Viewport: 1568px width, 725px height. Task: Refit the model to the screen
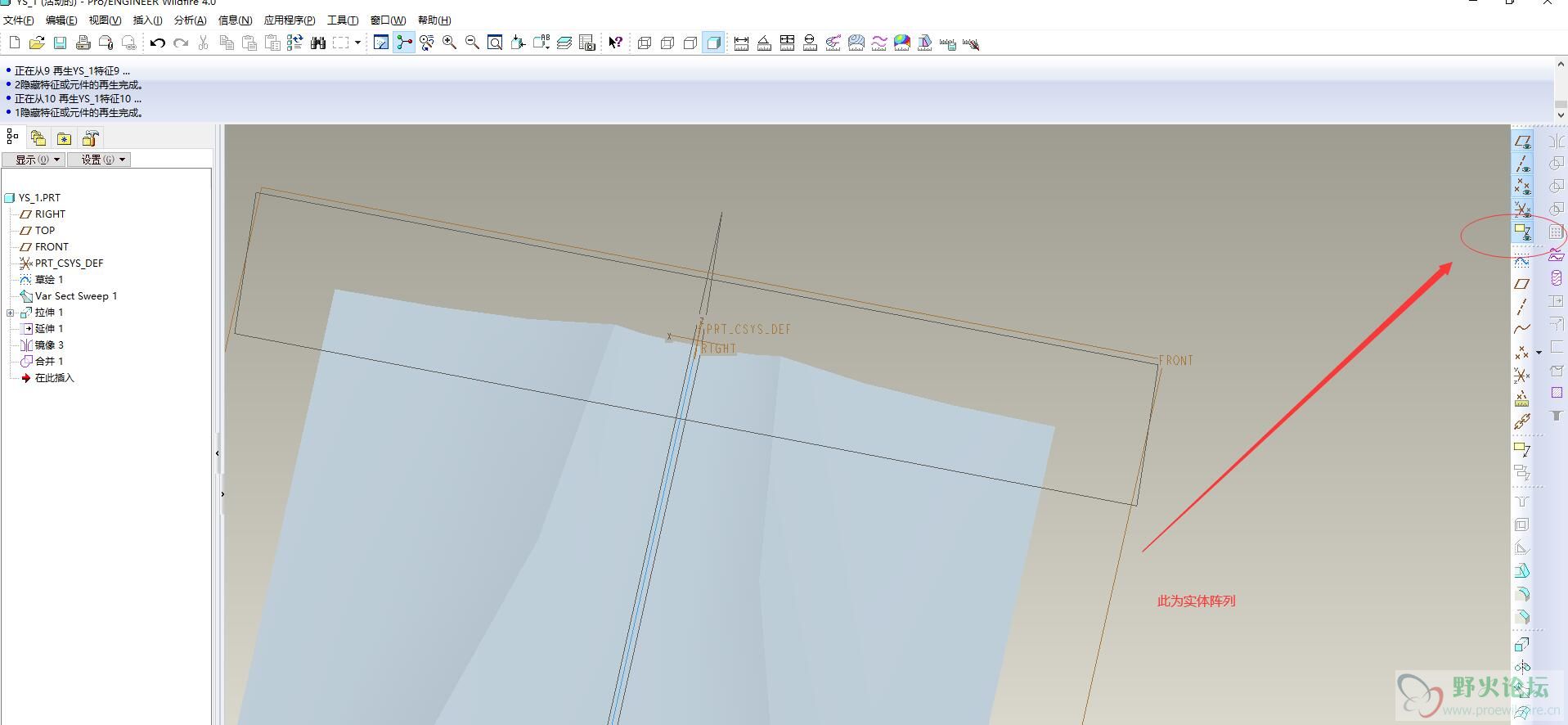(x=495, y=43)
